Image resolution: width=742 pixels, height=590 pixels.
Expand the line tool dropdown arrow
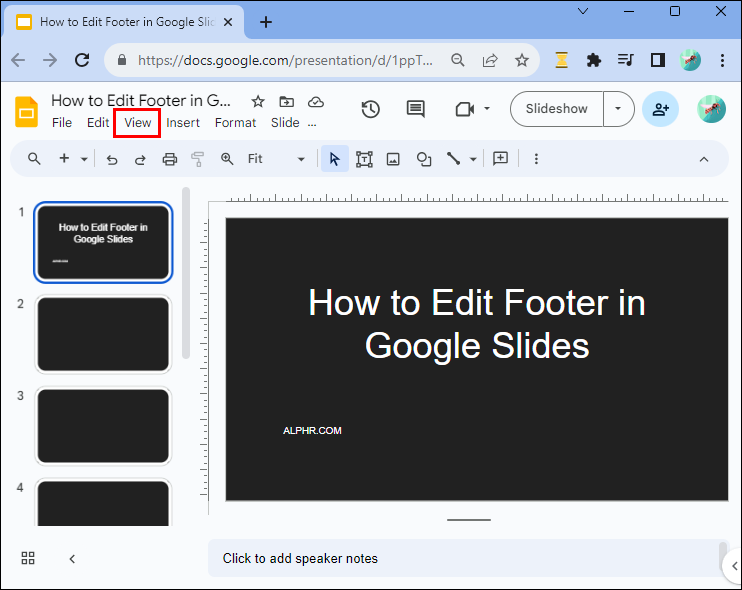click(473, 159)
